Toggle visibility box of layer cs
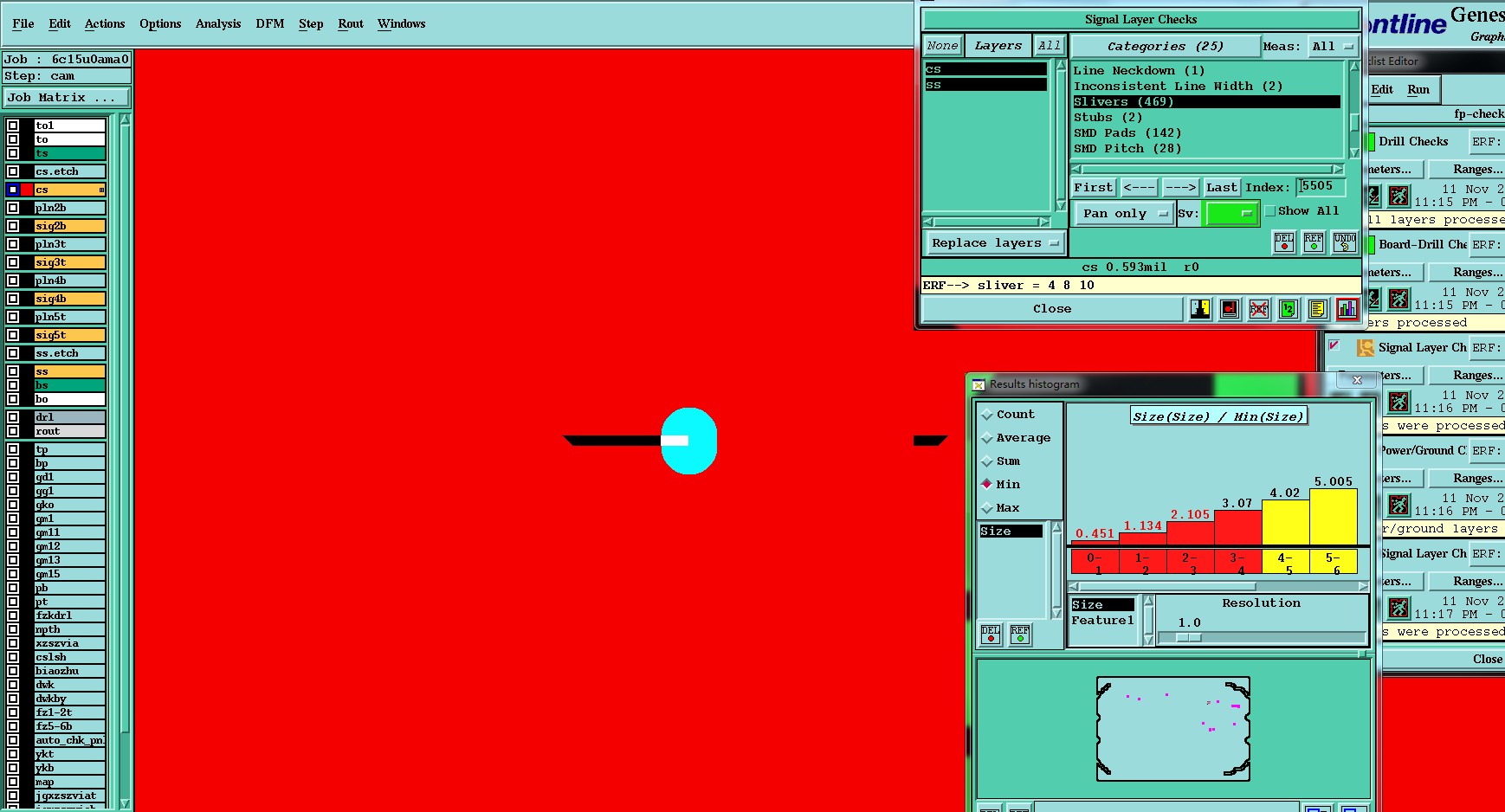This screenshot has width=1505, height=812. coord(13,190)
